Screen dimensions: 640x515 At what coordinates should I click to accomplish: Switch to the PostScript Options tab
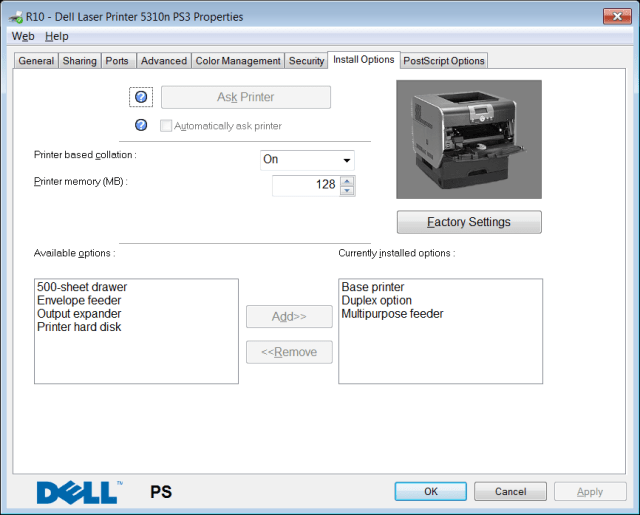(x=444, y=61)
